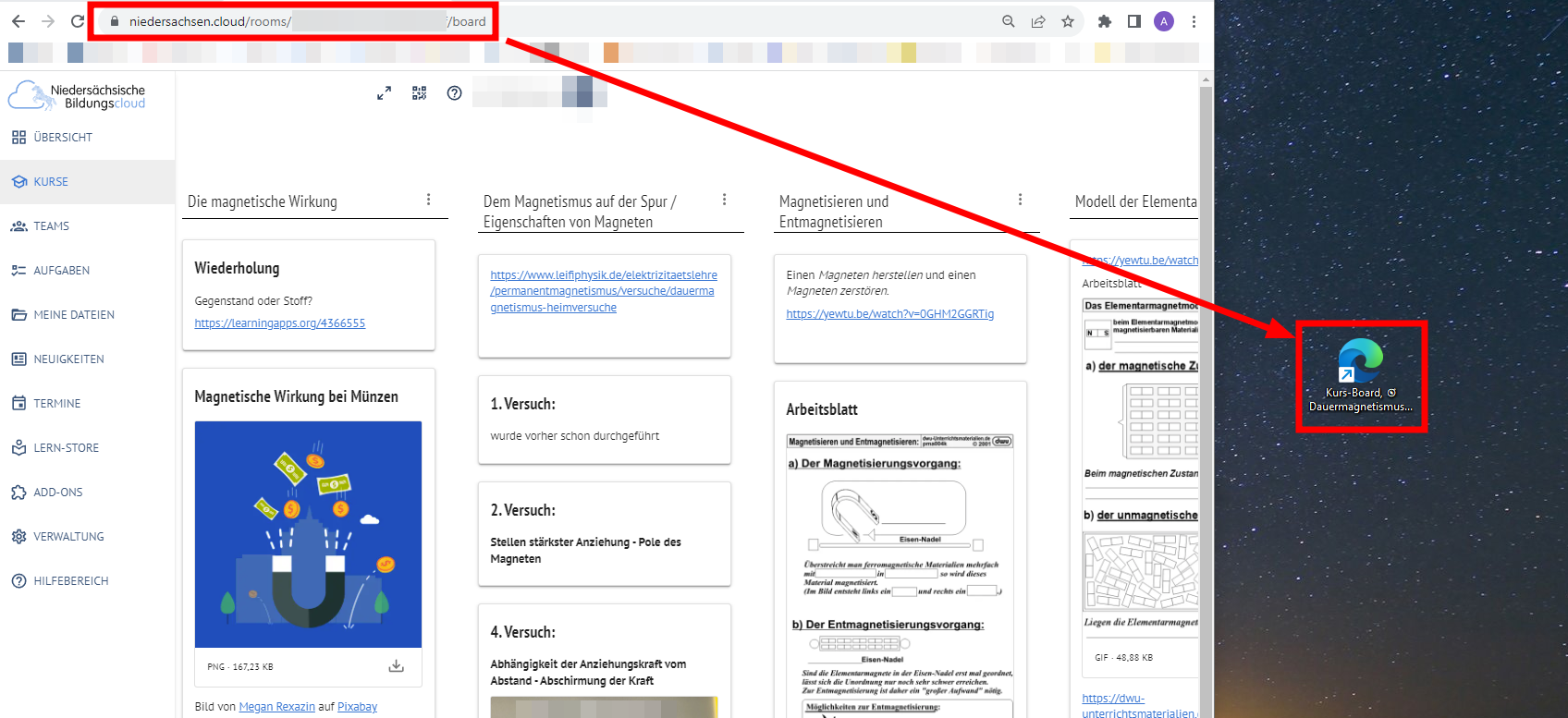
Task: Click the fullscreen expand icon
Action: (384, 93)
